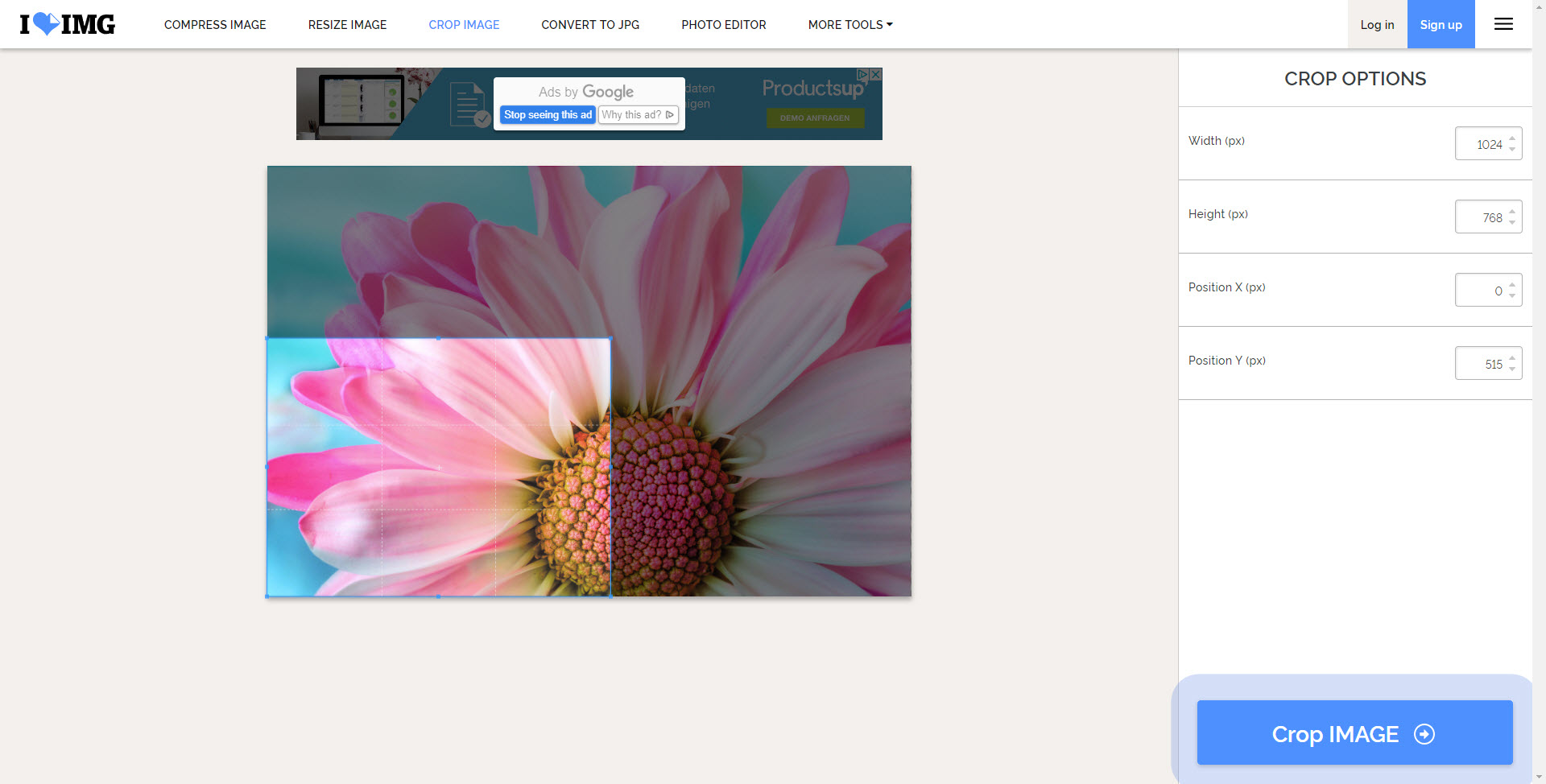Click inside the Width (px) input field
The height and width of the screenshot is (784, 1546).
(1482, 144)
